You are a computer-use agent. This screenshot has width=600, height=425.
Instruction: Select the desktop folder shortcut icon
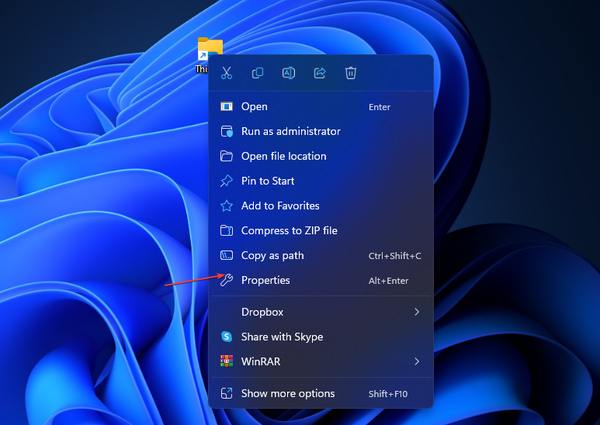coord(209,49)
